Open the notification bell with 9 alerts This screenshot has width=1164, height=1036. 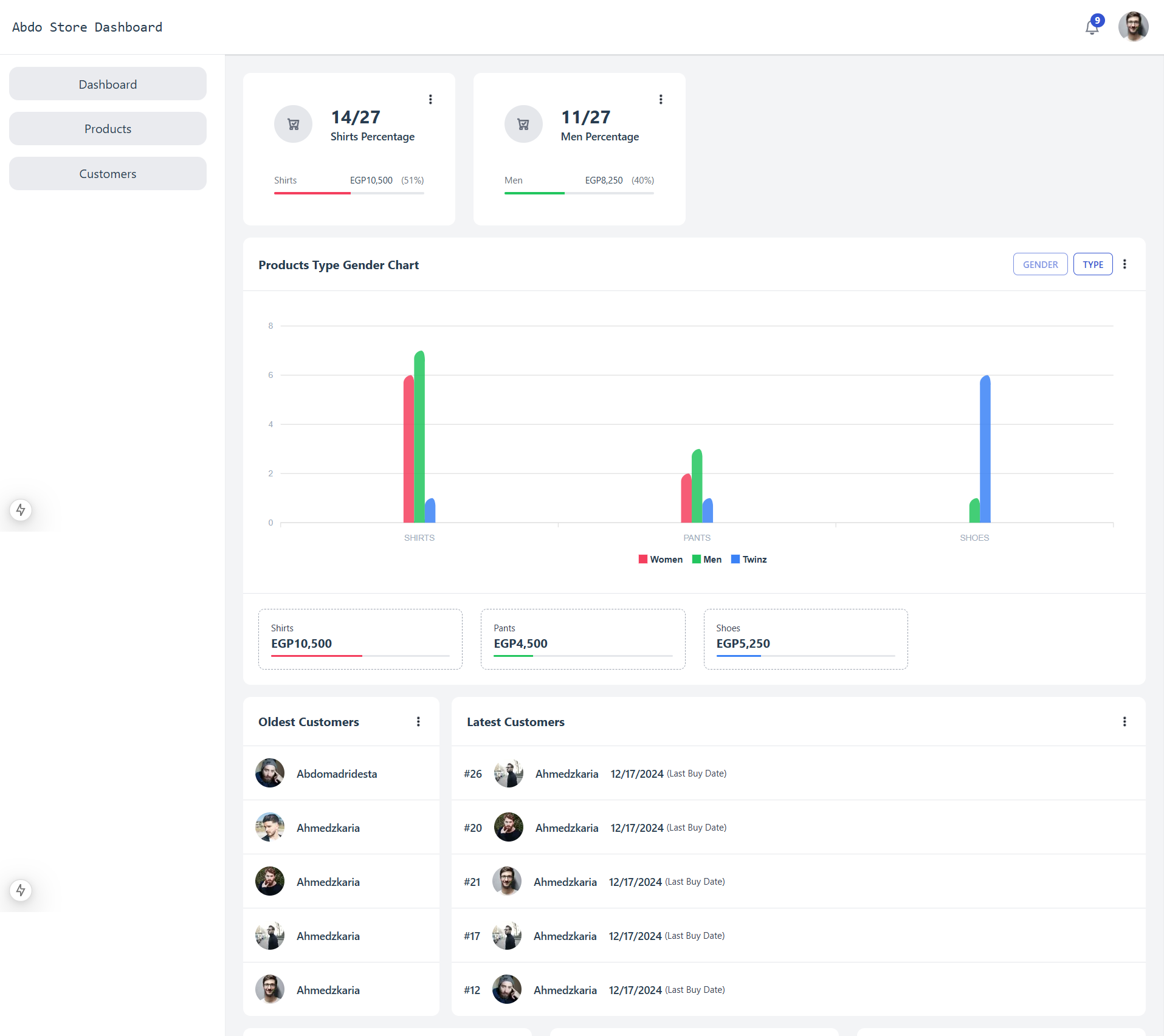[1092, 27]
